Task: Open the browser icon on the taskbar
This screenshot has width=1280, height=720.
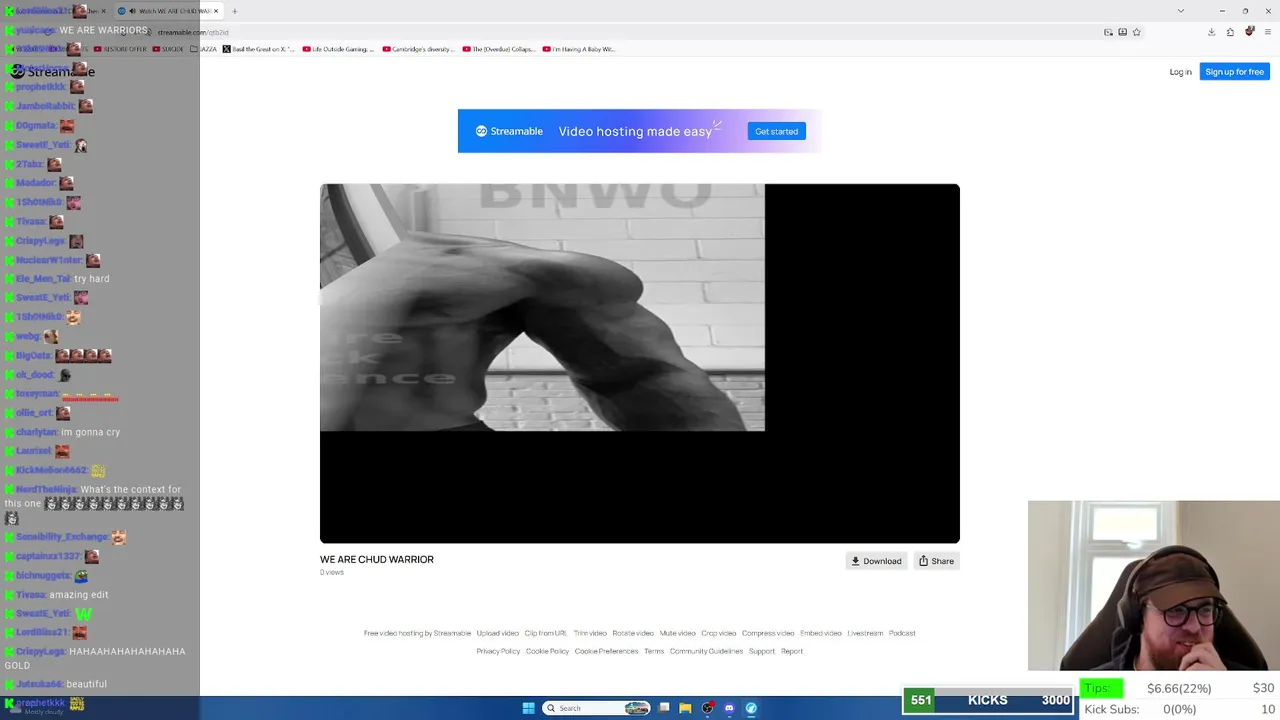Action: (x=751, y=708)
